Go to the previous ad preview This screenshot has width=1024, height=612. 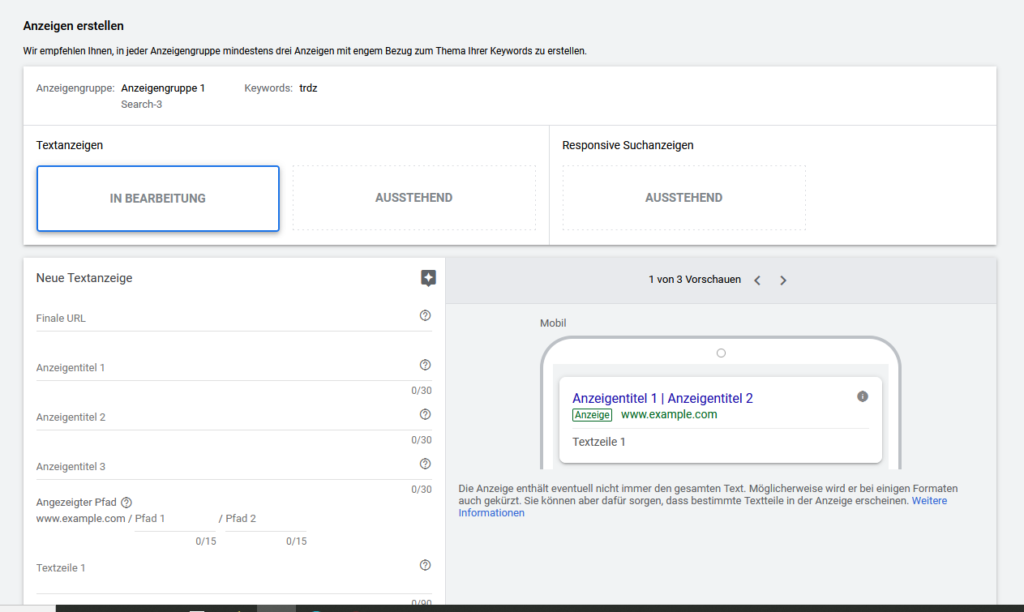point(757,281)
